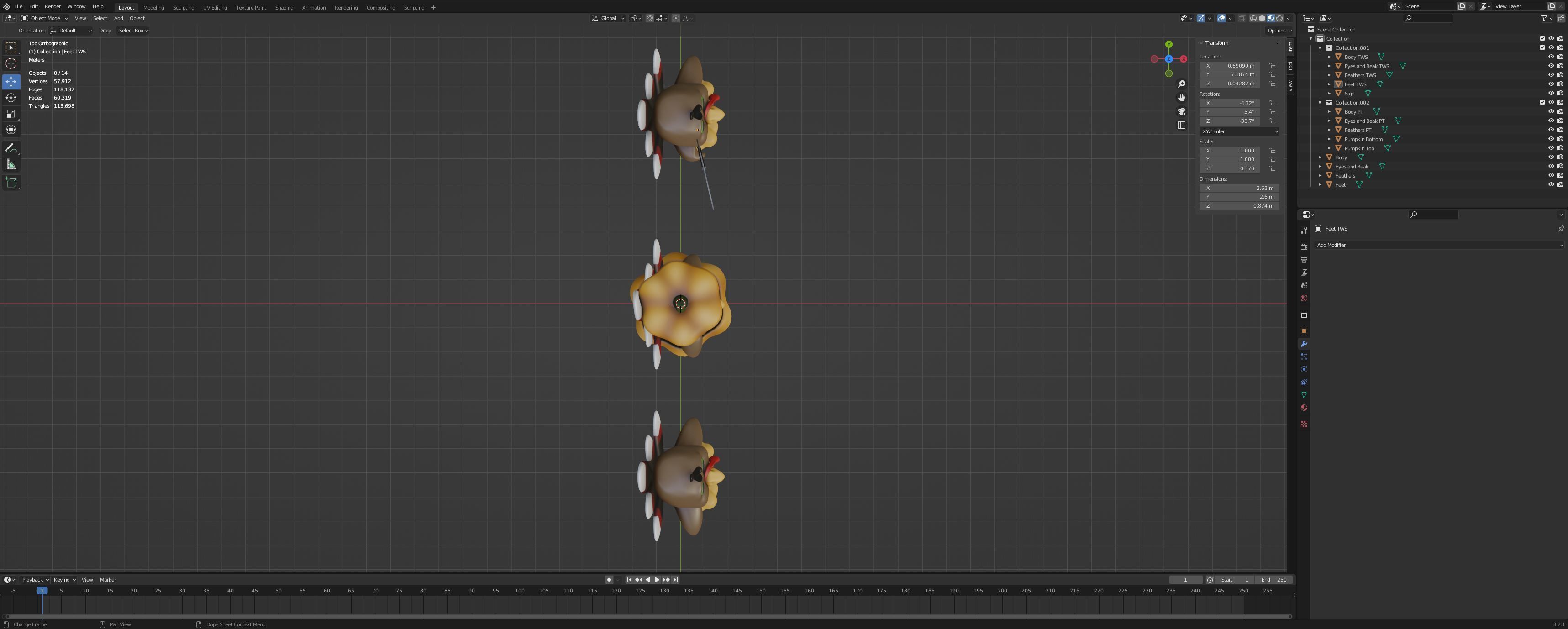
Task: Open the XYZ Euler rotation mode dropdown
Action: tap(1239, 131)
